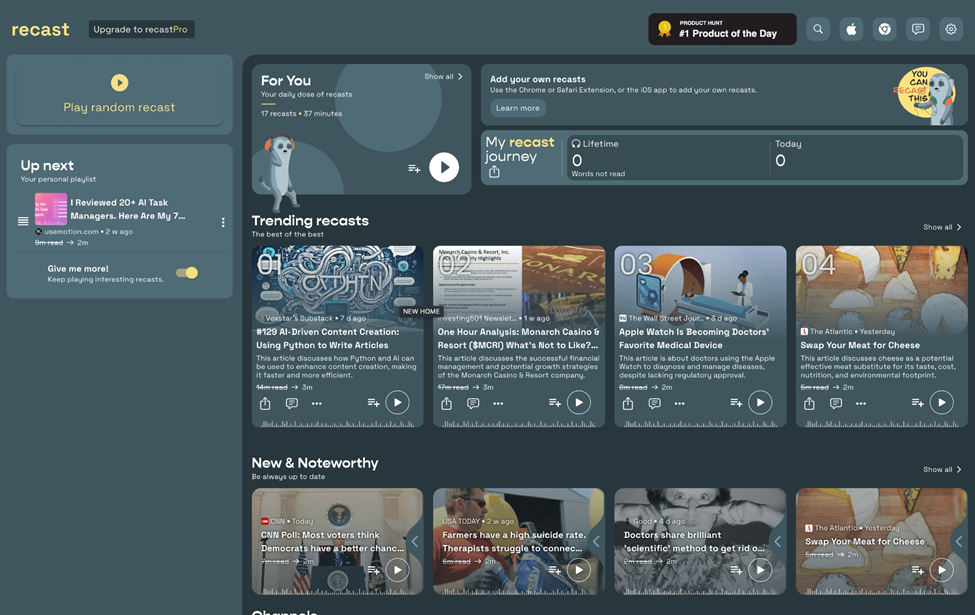Open the Product Hunt badge
The image size is (975, 615).
click(x=722, y=29)
